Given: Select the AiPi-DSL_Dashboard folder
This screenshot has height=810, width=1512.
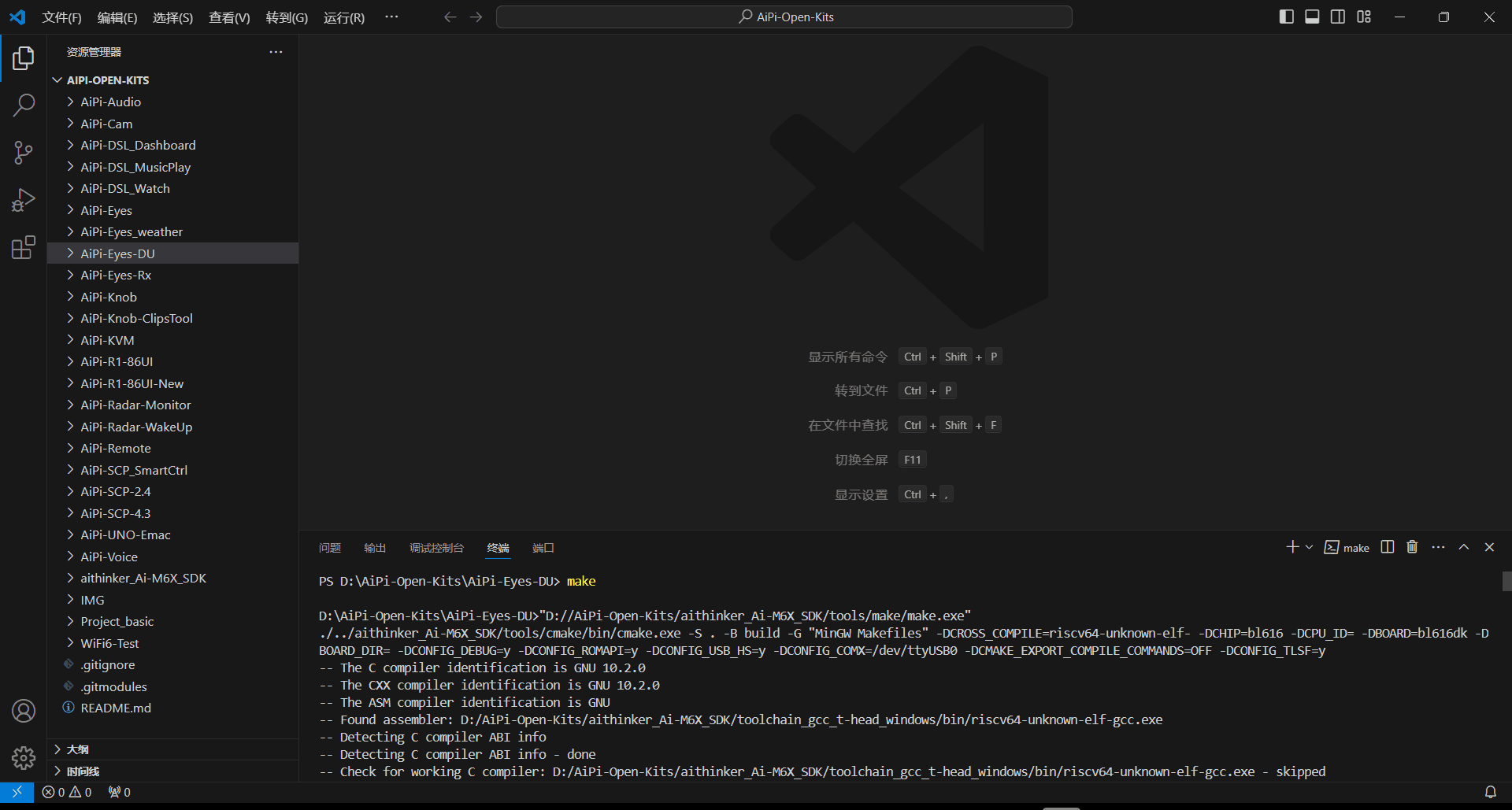Looking at the screenshot, I should tap(173, 145).
